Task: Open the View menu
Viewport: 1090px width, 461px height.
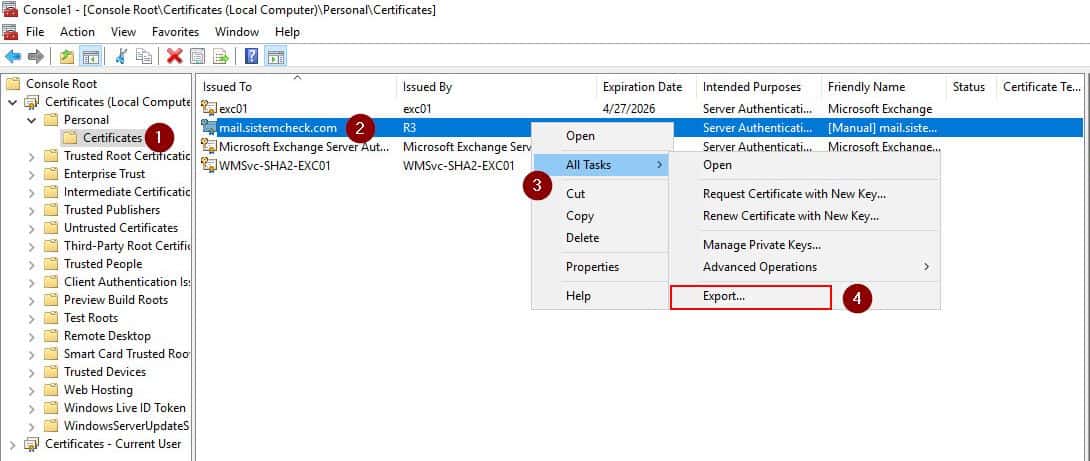Action: 123,32
